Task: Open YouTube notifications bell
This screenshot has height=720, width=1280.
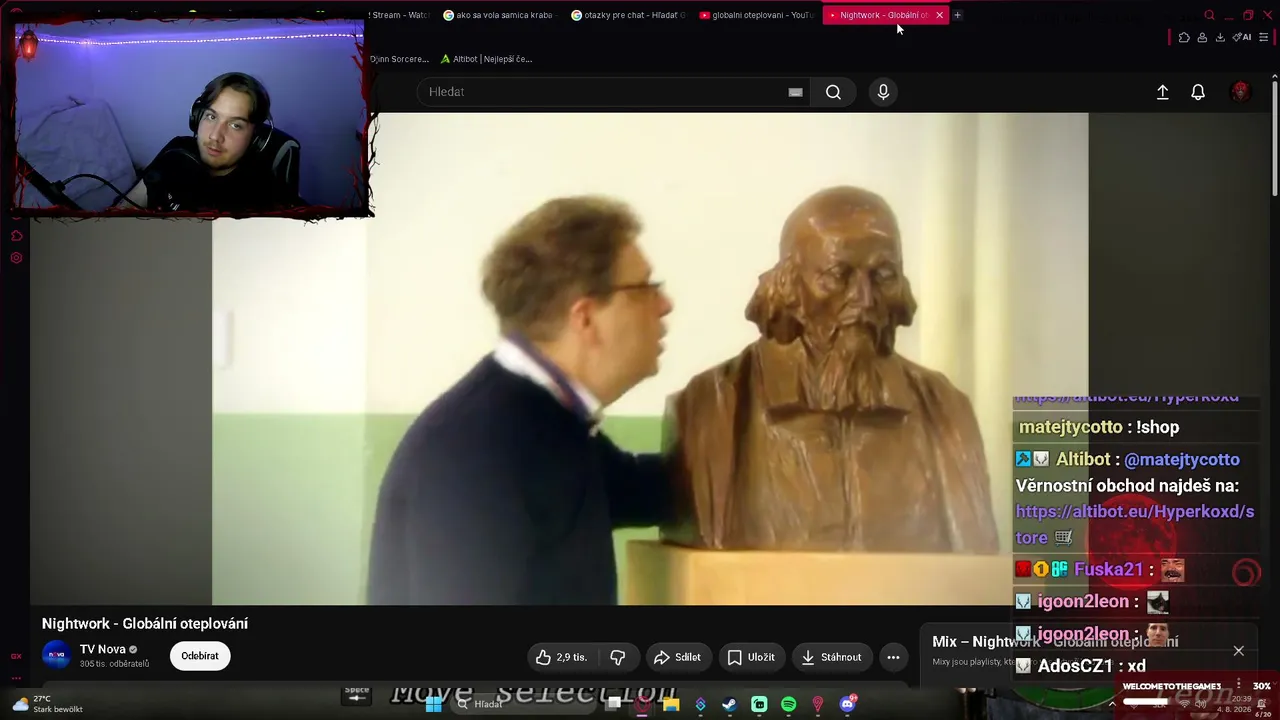Action: (1198, 92)
